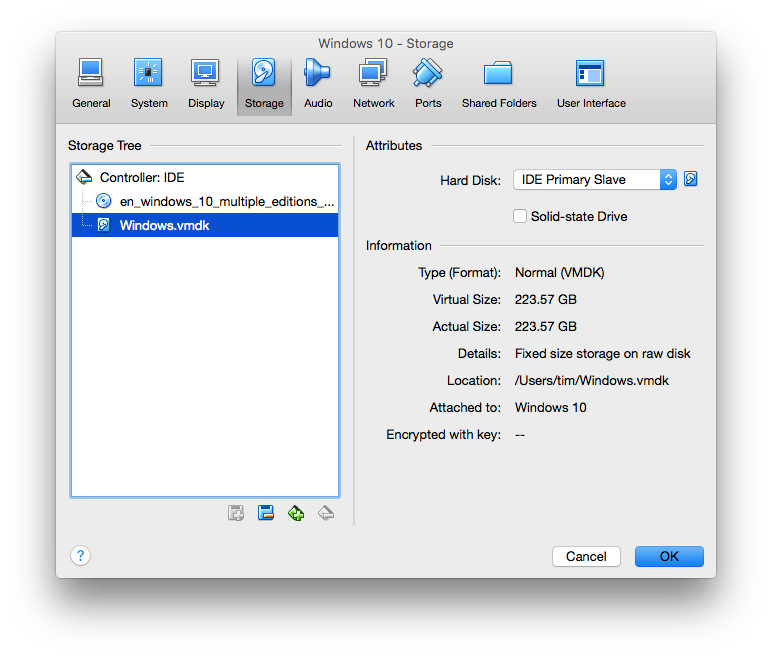The image size is (772, 658).
Task: Select Controller: IDE in storage tree
Action: pyautogui.click(x=205, y=177)
